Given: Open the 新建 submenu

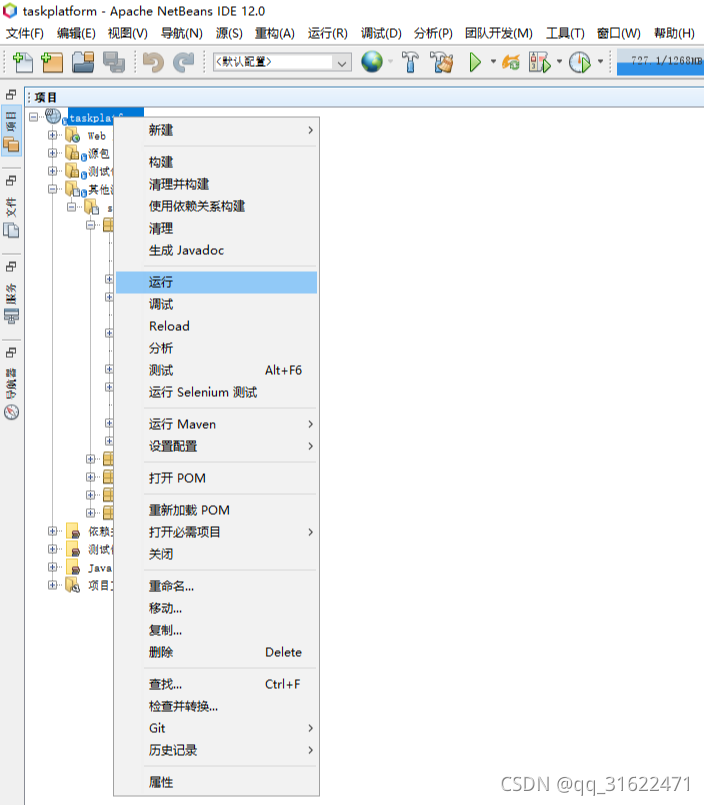Looking at the screenshot, I should (216, 130).
